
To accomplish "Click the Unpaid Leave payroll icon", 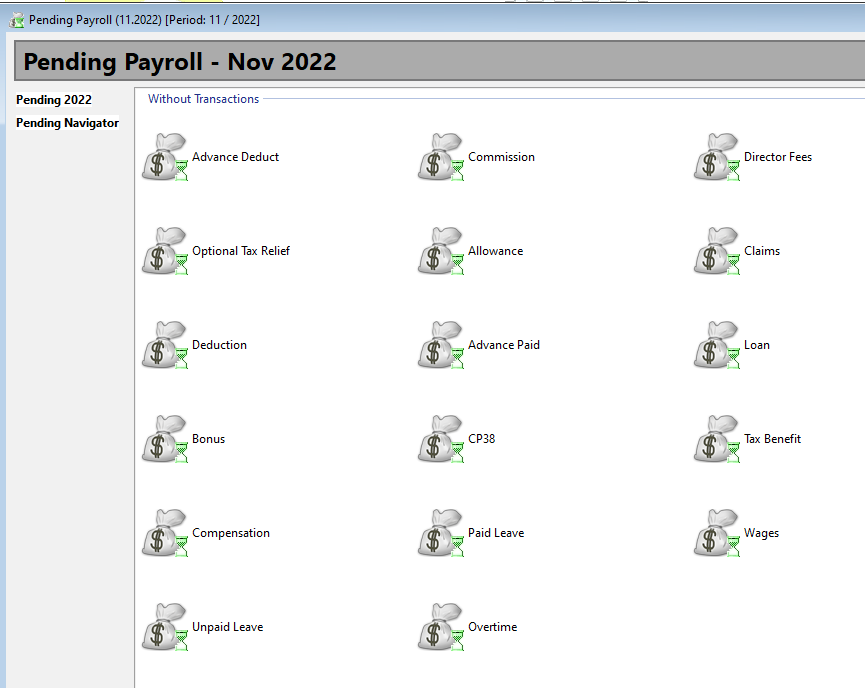I will coord(164,627).
